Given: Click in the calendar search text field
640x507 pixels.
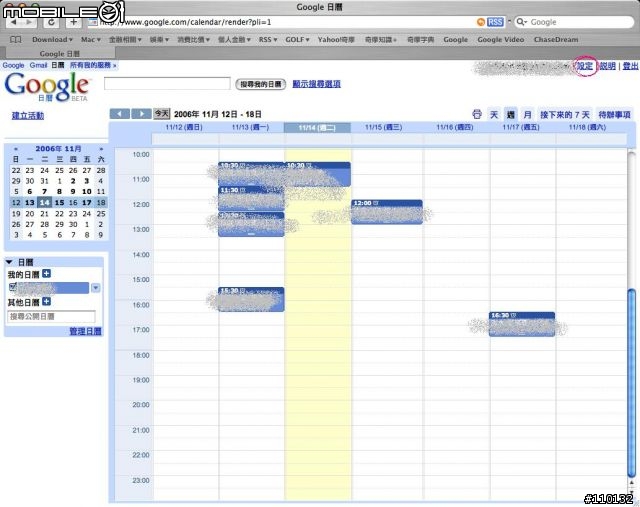Looking at the screenshot, I should pyautogui.click(x=167, y=84).
